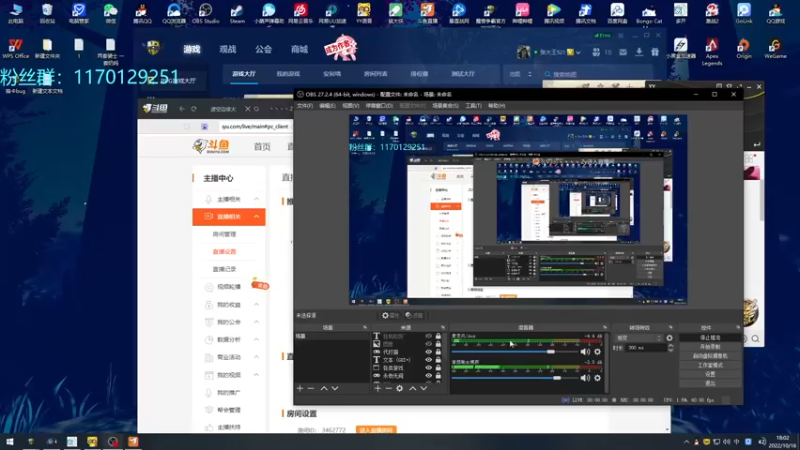This screenshot has height=450, width=800.
Task: Open transition properties gear in OBS
Action: tap(669, 338)
